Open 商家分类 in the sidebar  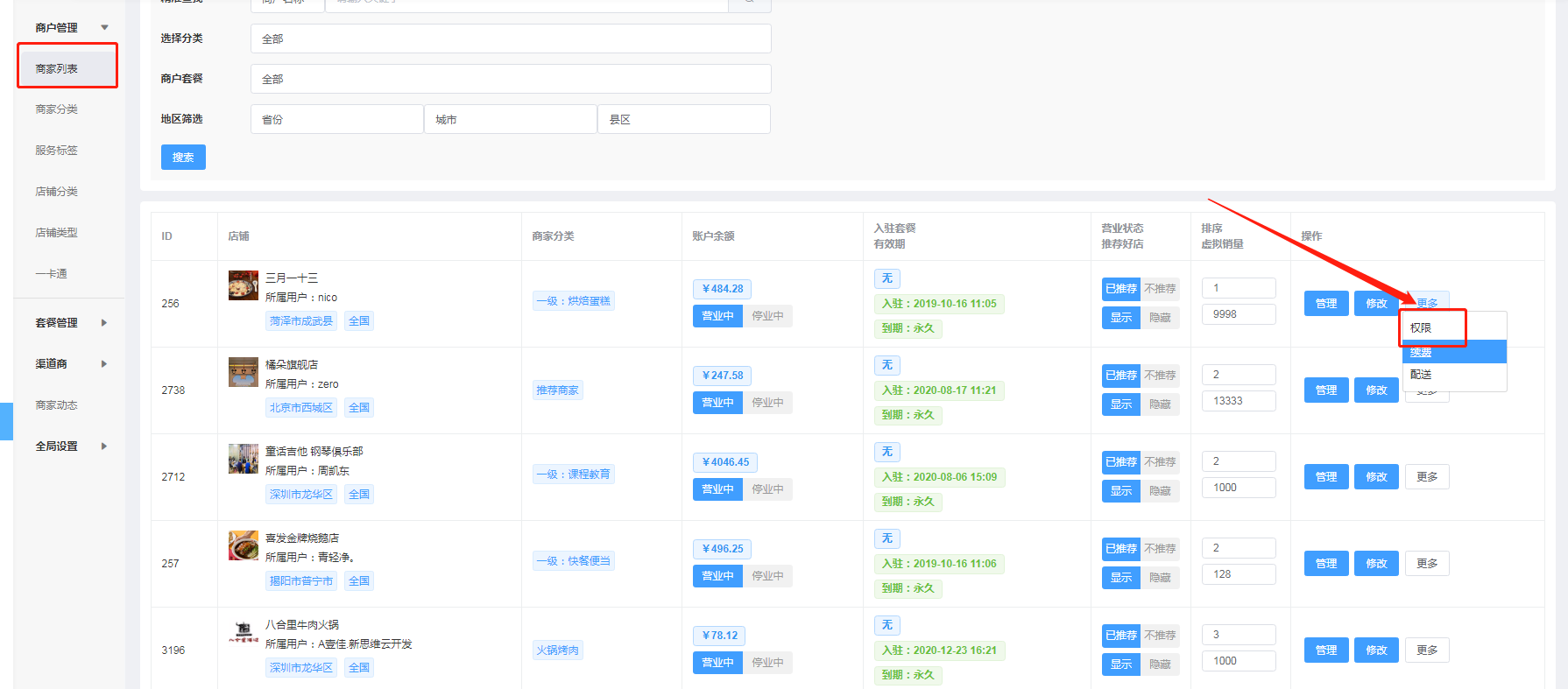[57, 109]
